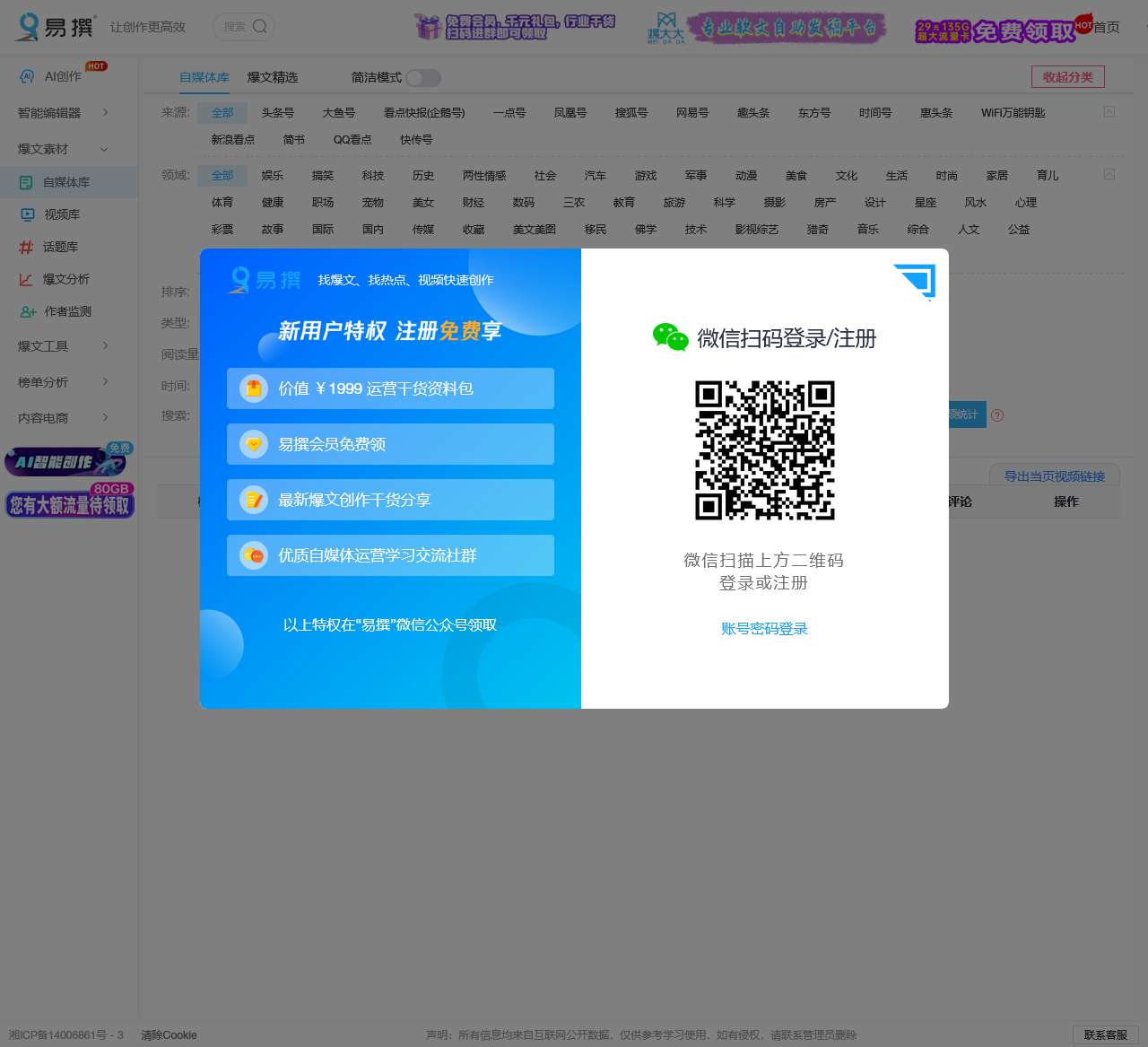
Task: Click 首页 in the top menu
Action: [x=1108, y=27]
